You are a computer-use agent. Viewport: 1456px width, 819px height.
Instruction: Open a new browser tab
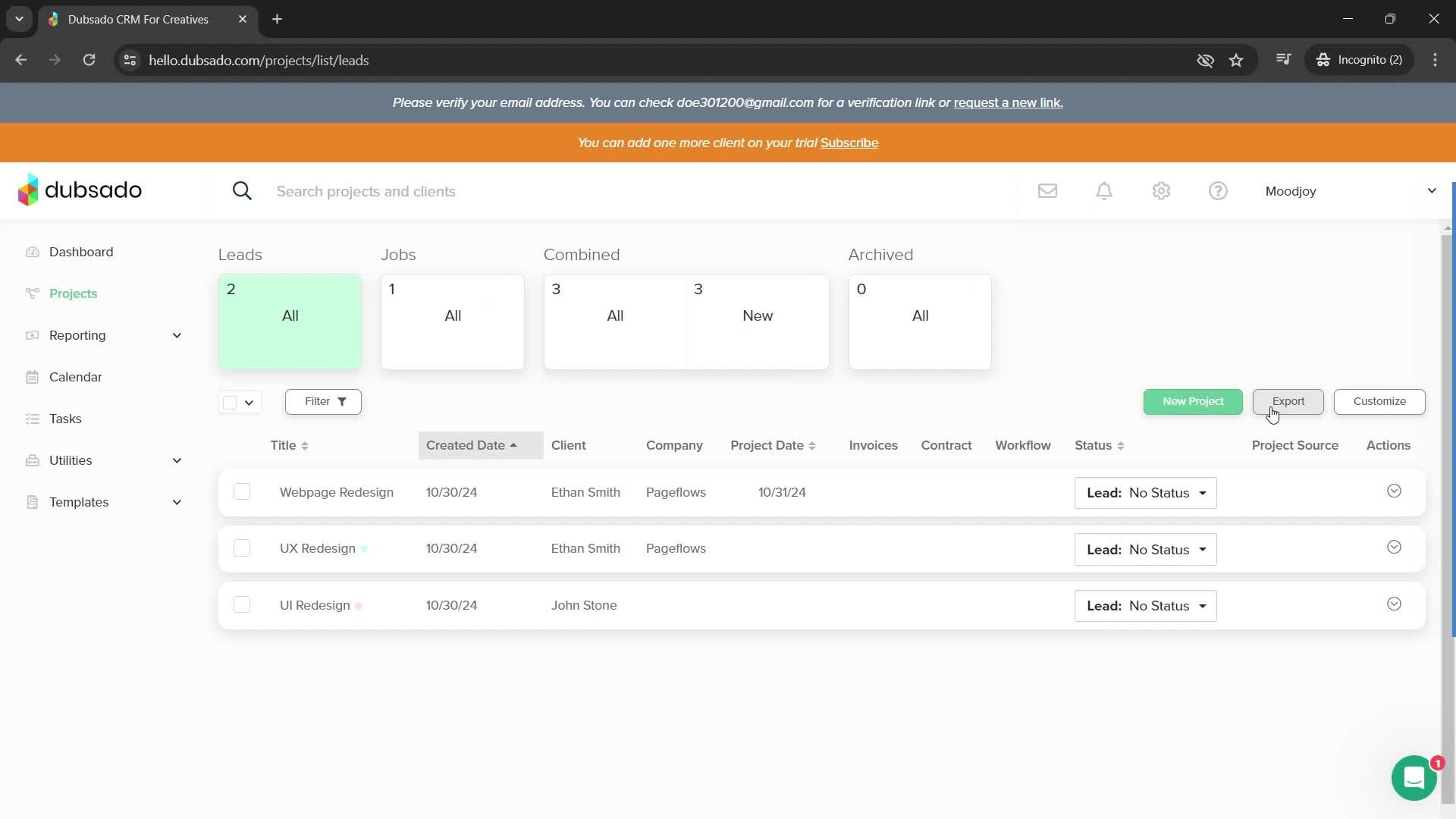(277, 19)
